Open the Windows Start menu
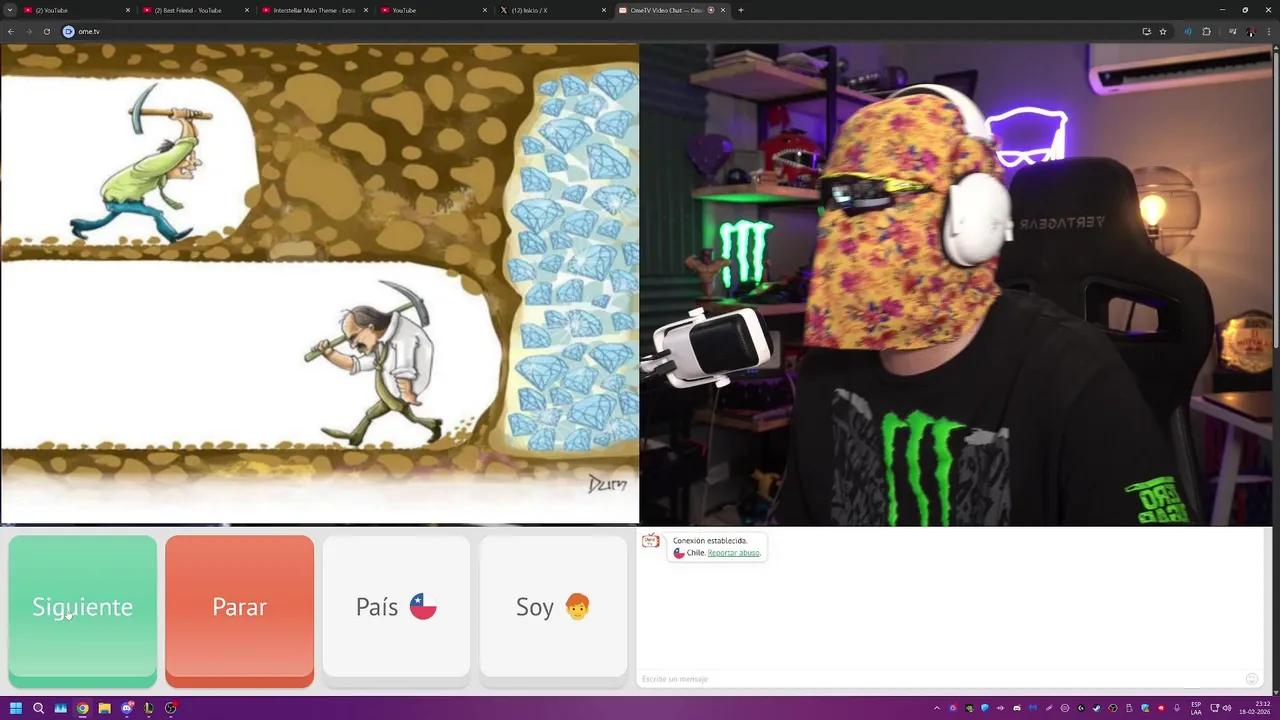Viewport: 1280px width, 720px height. (x=15, y=708)
